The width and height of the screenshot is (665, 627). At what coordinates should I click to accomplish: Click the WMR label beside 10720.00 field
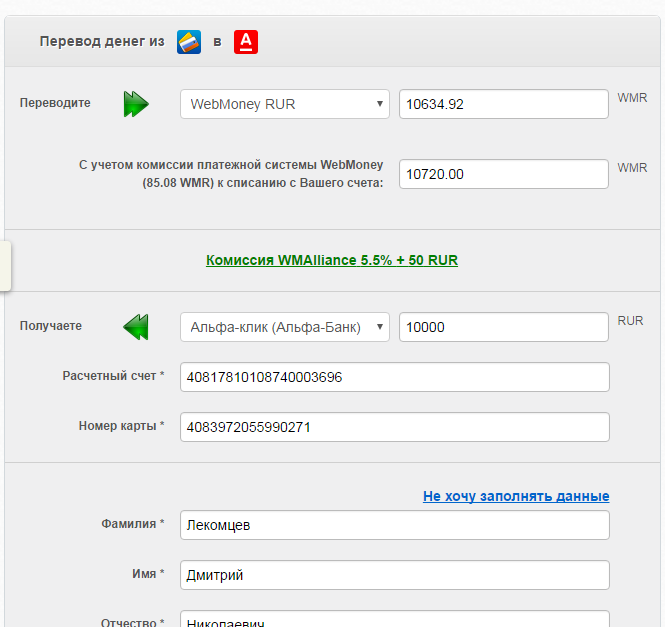coord(632,168)
